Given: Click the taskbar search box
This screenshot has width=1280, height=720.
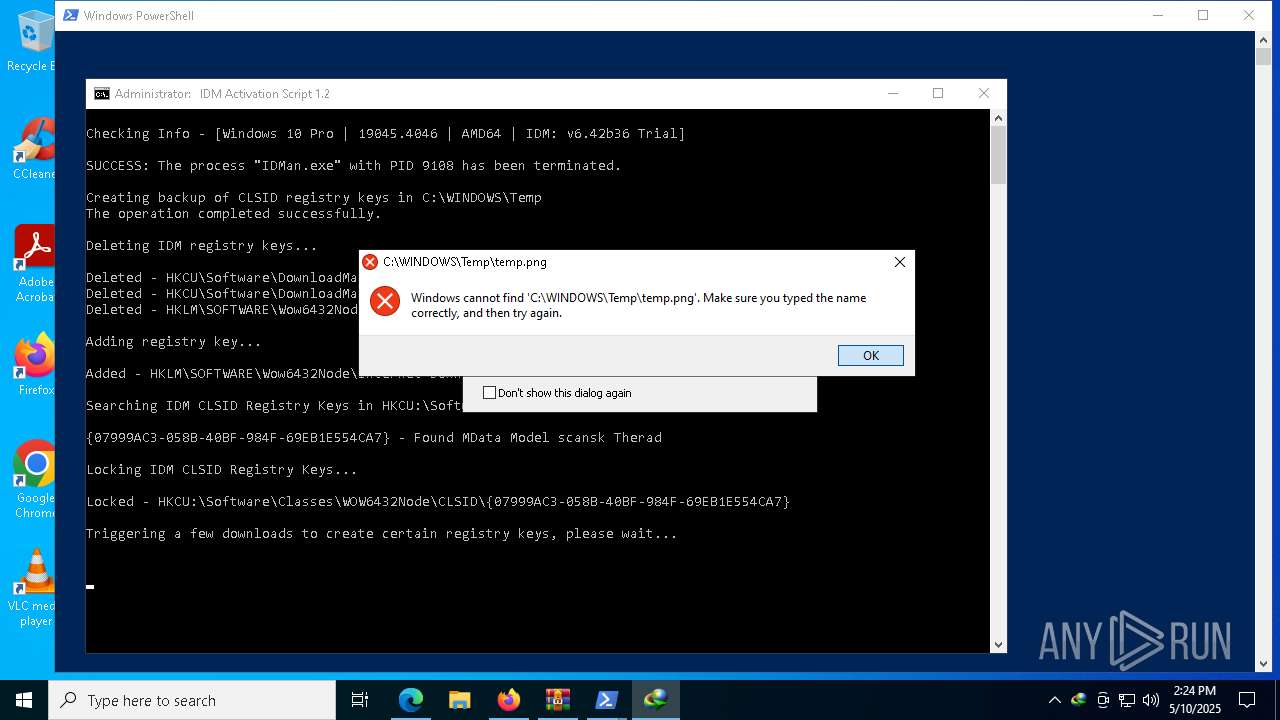Looking at the screenshot, I should (x=192, y=700).
